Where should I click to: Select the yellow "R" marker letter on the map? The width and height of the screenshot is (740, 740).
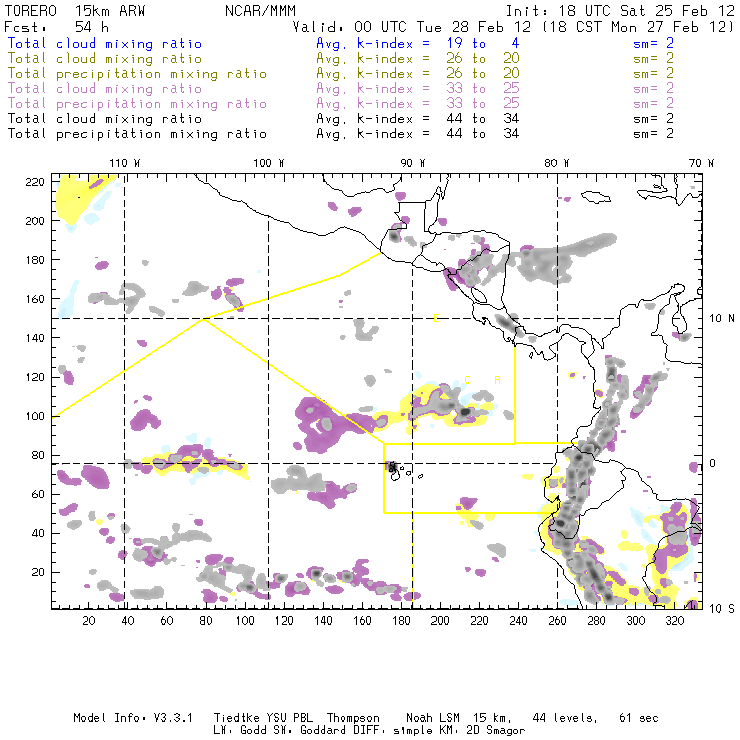pos(497,380)
